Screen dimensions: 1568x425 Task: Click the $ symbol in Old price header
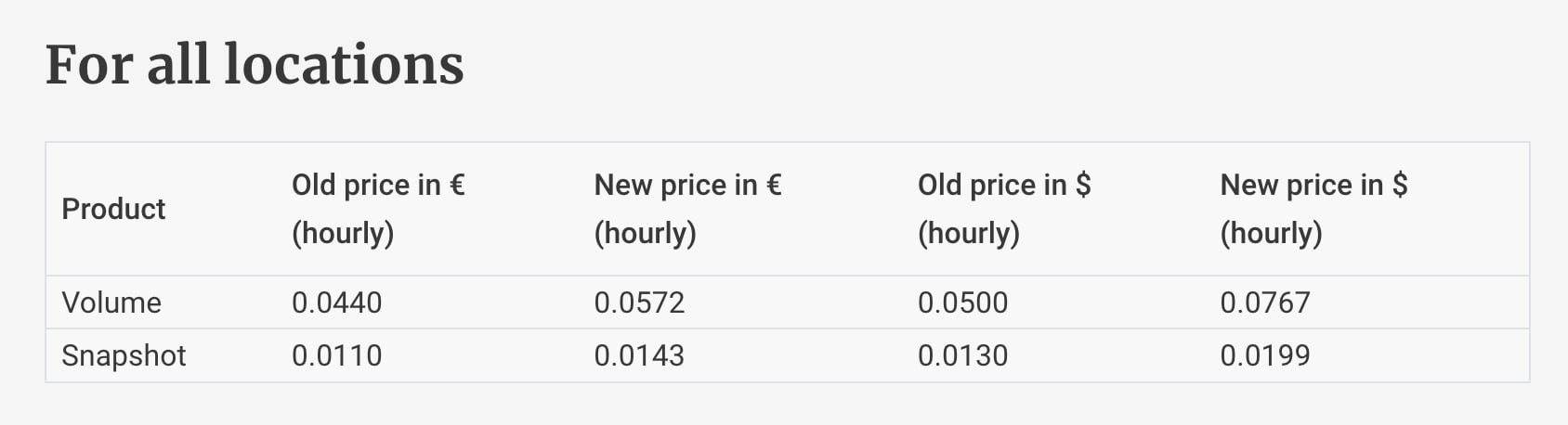1083,185
